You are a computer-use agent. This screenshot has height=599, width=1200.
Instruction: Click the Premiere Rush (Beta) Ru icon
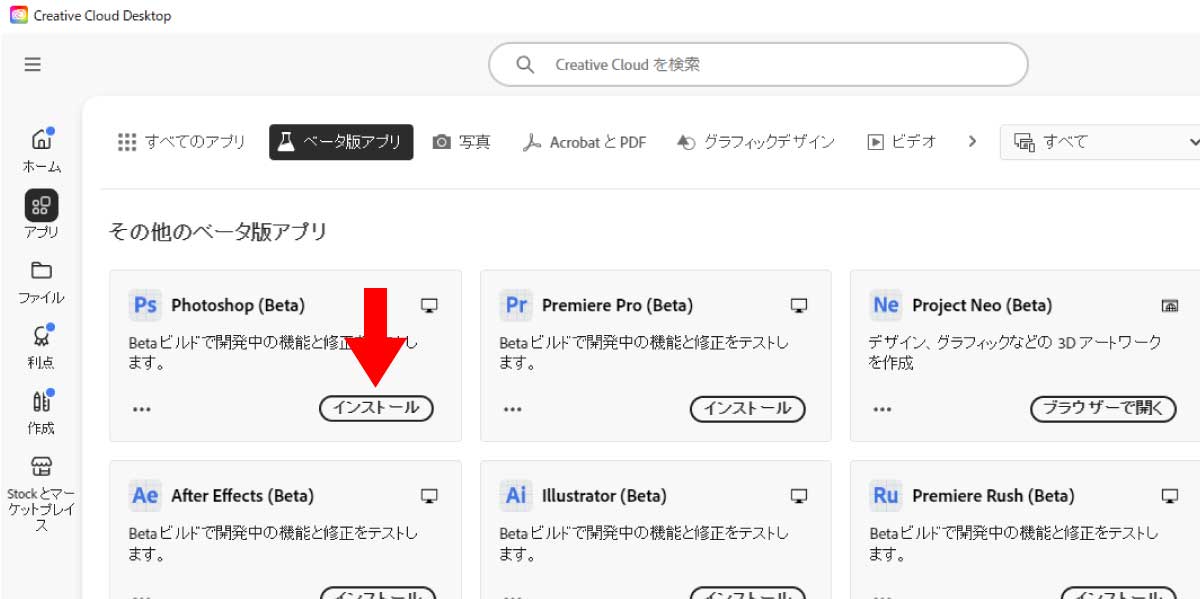tap(885, 495)
